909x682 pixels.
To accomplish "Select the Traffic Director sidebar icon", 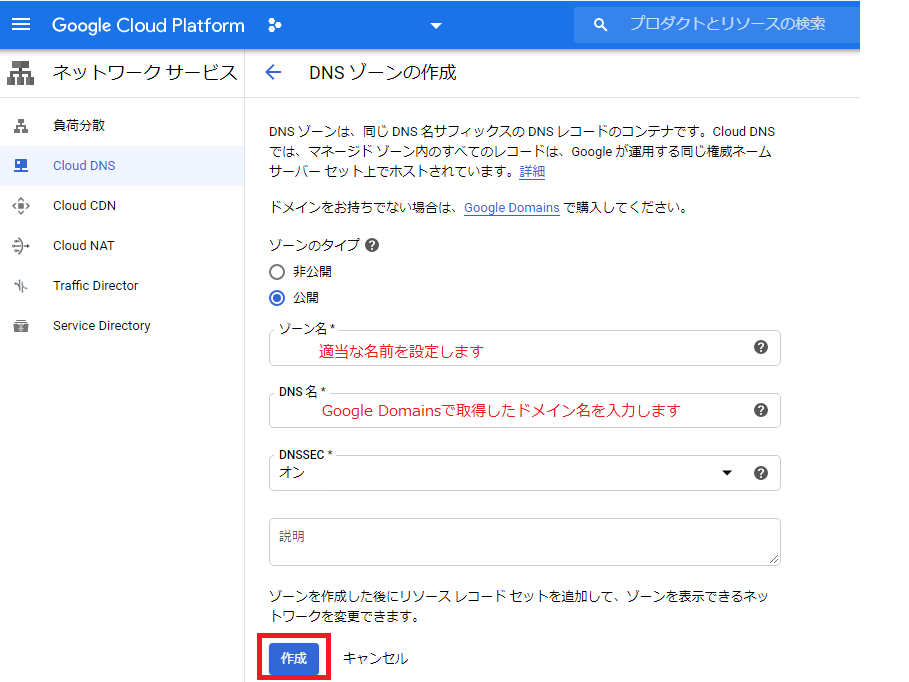I will tap(22, 285).
